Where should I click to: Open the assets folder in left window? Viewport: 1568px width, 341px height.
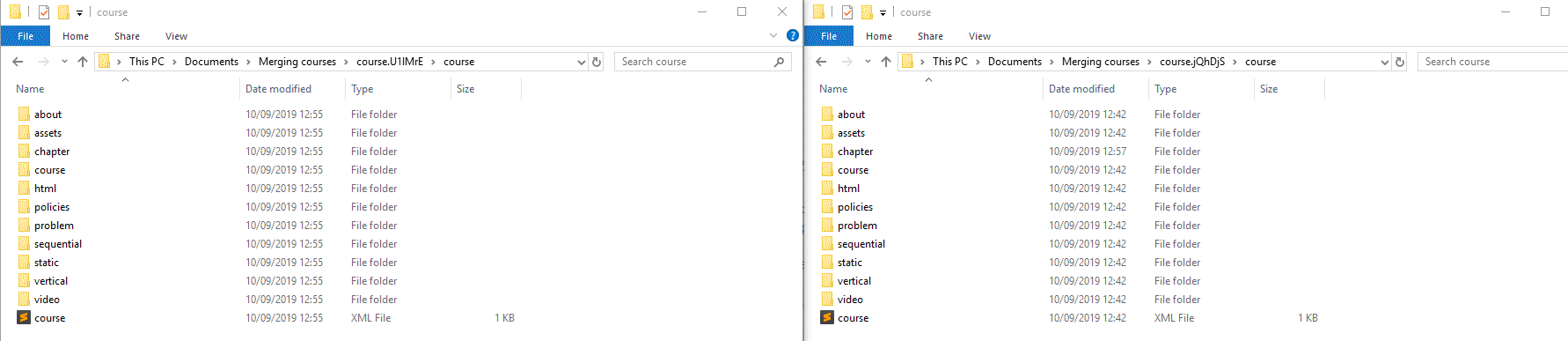[x=48, y=133]
